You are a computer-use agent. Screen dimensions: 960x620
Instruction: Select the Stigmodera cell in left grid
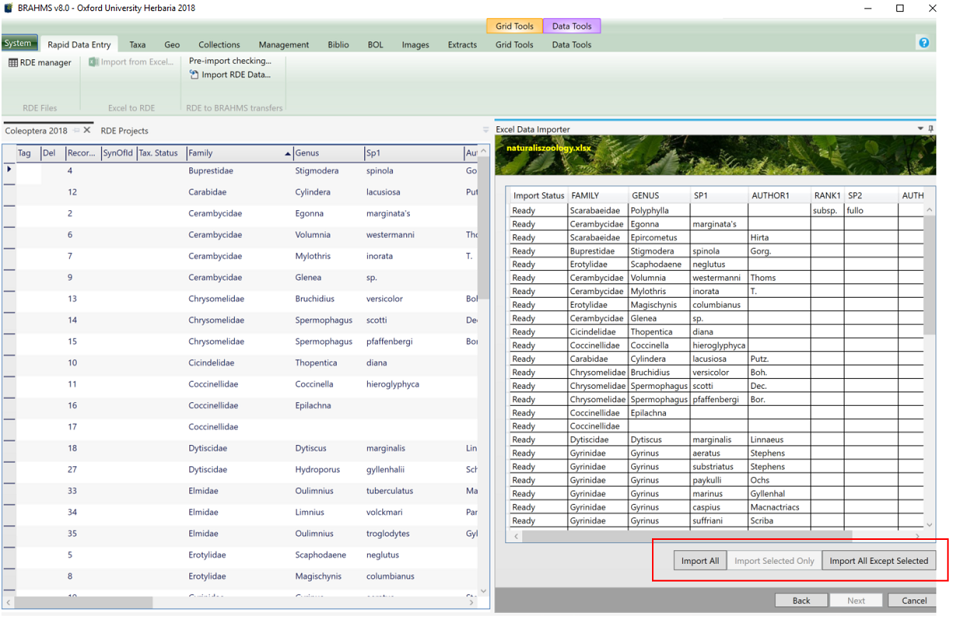(328, 171)
